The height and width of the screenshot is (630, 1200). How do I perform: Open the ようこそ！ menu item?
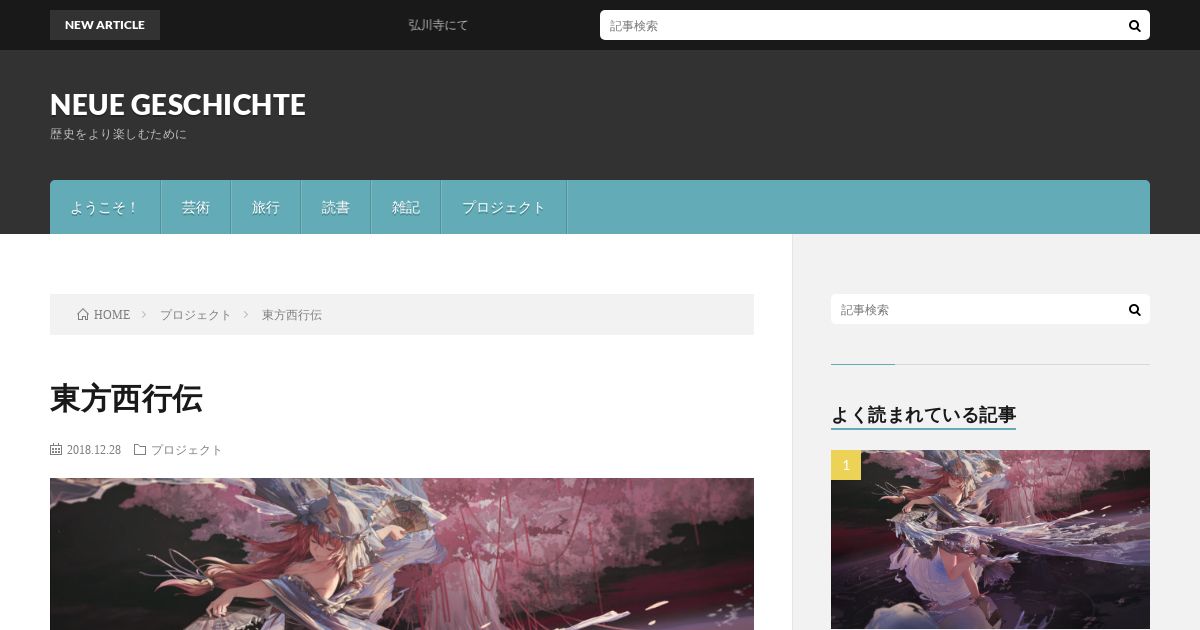[105, 207]
